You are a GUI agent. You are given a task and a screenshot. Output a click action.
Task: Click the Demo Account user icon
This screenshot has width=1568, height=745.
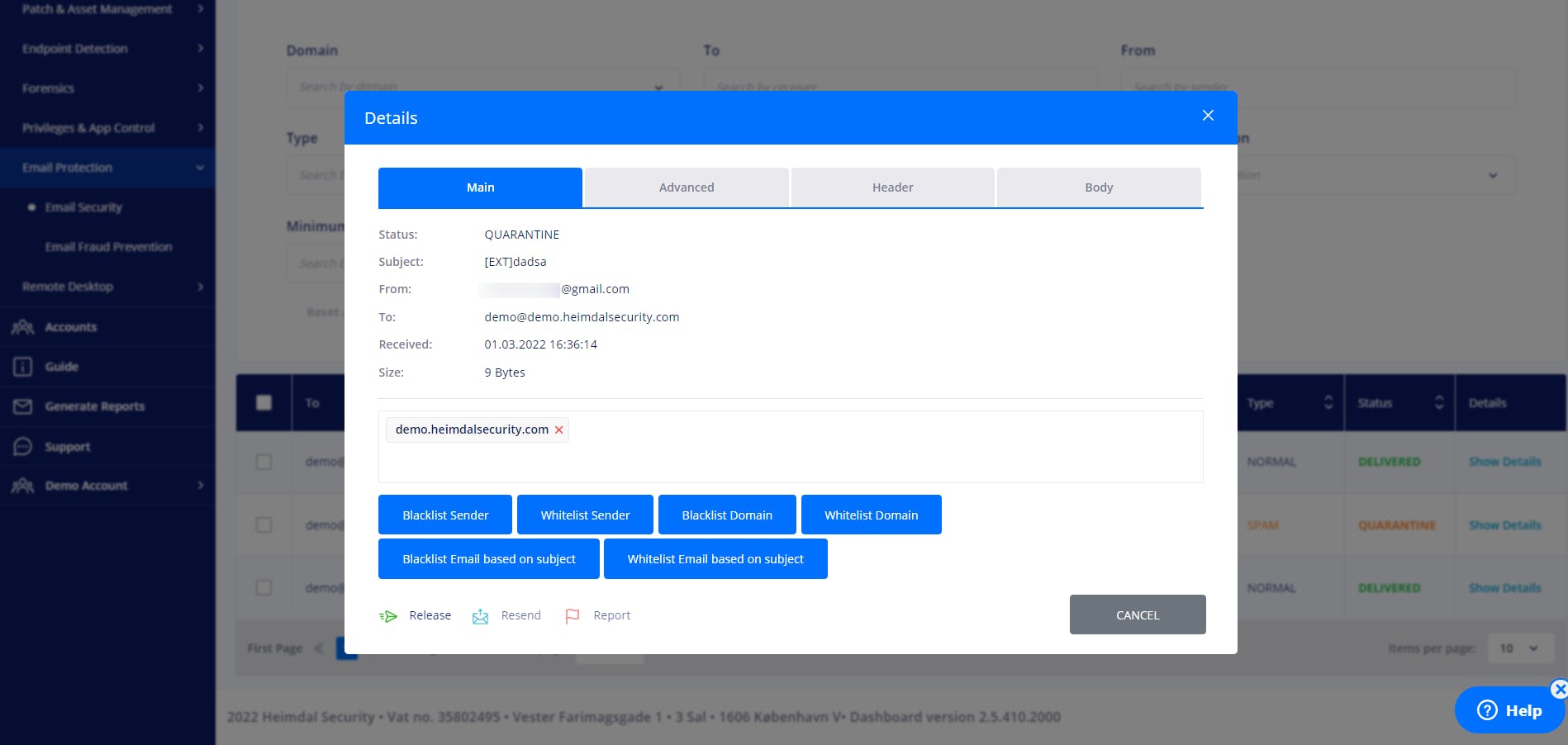coord(22,486)
